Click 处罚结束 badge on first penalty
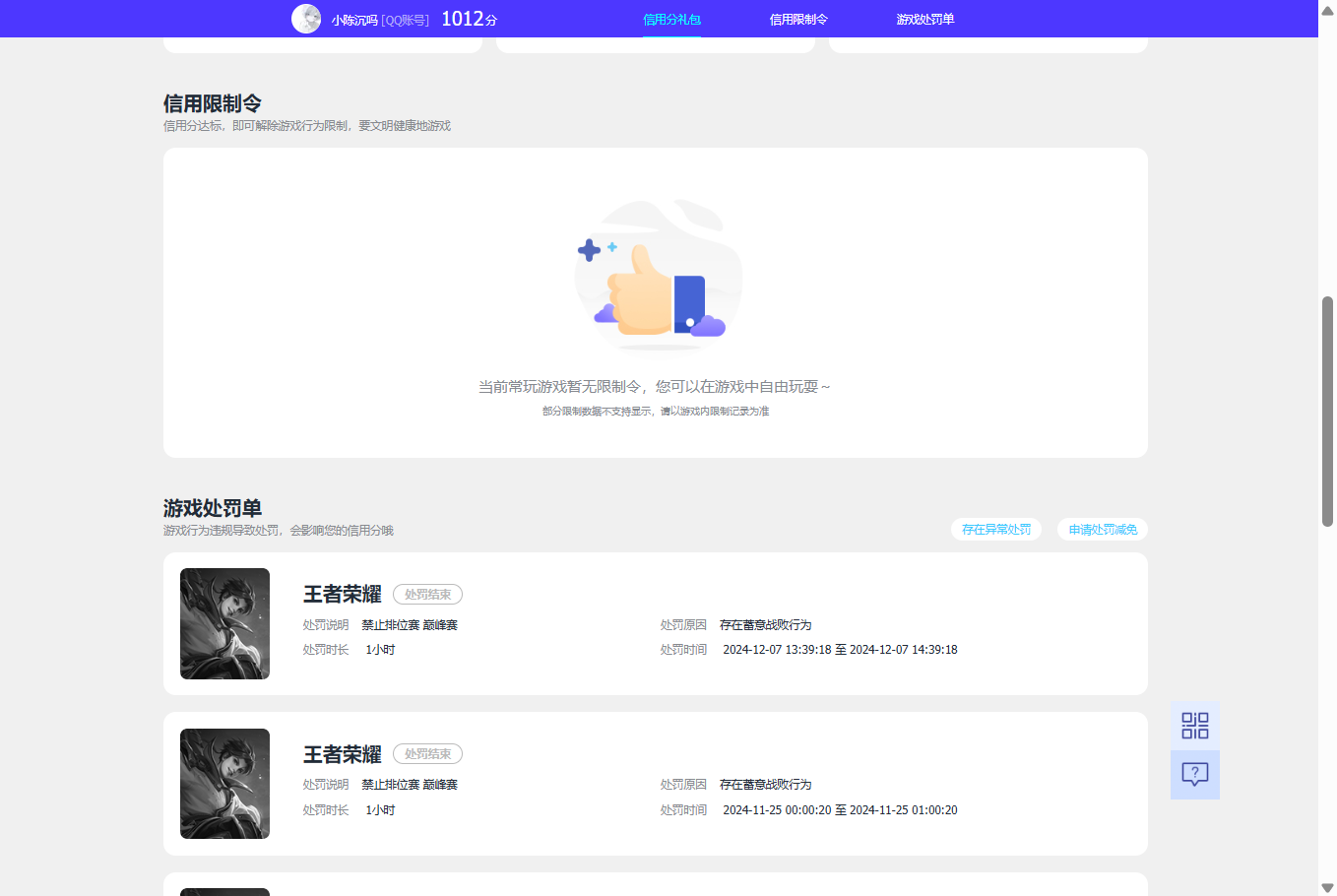This screenshot has height=896, width=1337. [427, 595]
